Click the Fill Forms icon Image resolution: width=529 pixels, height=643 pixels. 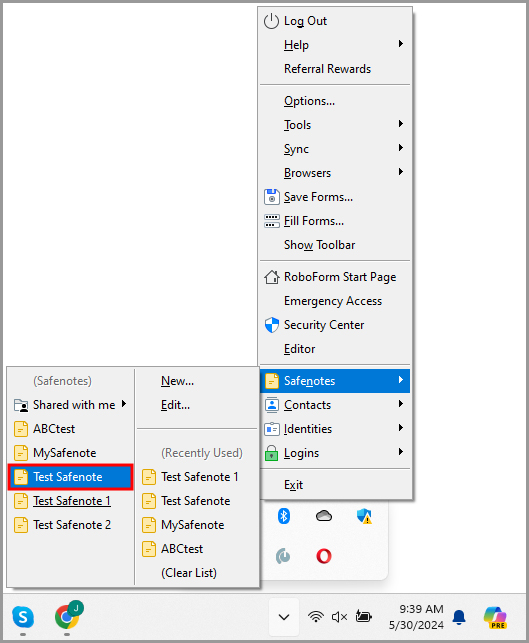tap(271, 221)
